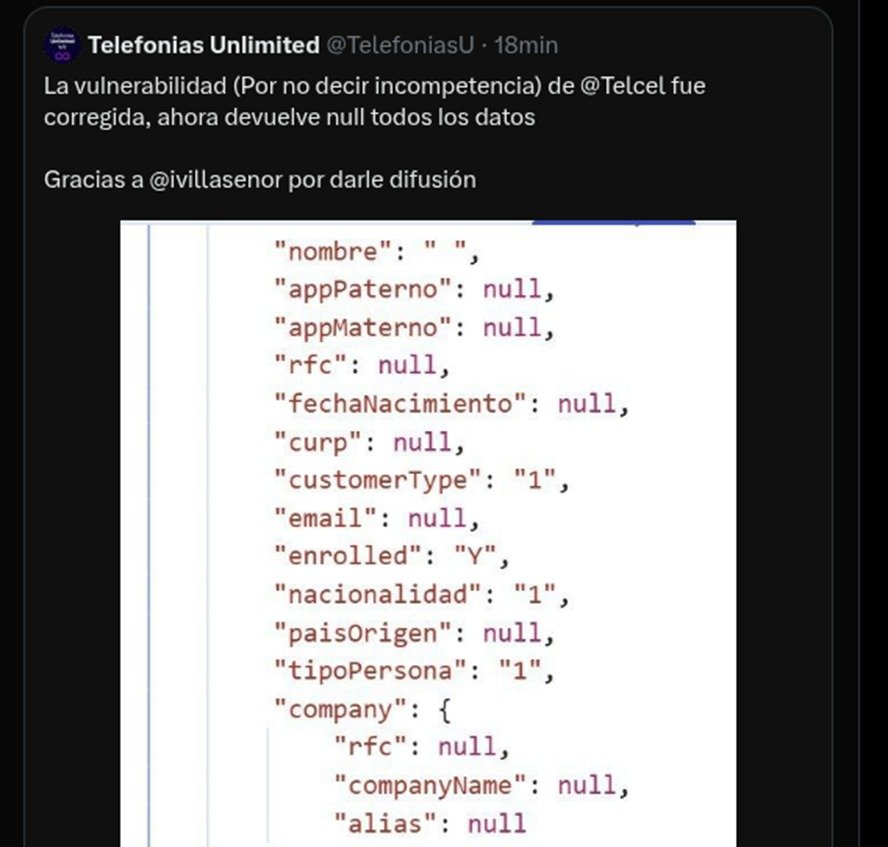This screenshot has height=847, width=888.
Task: Click the "company" object key
Action: (x=332, y=709)
